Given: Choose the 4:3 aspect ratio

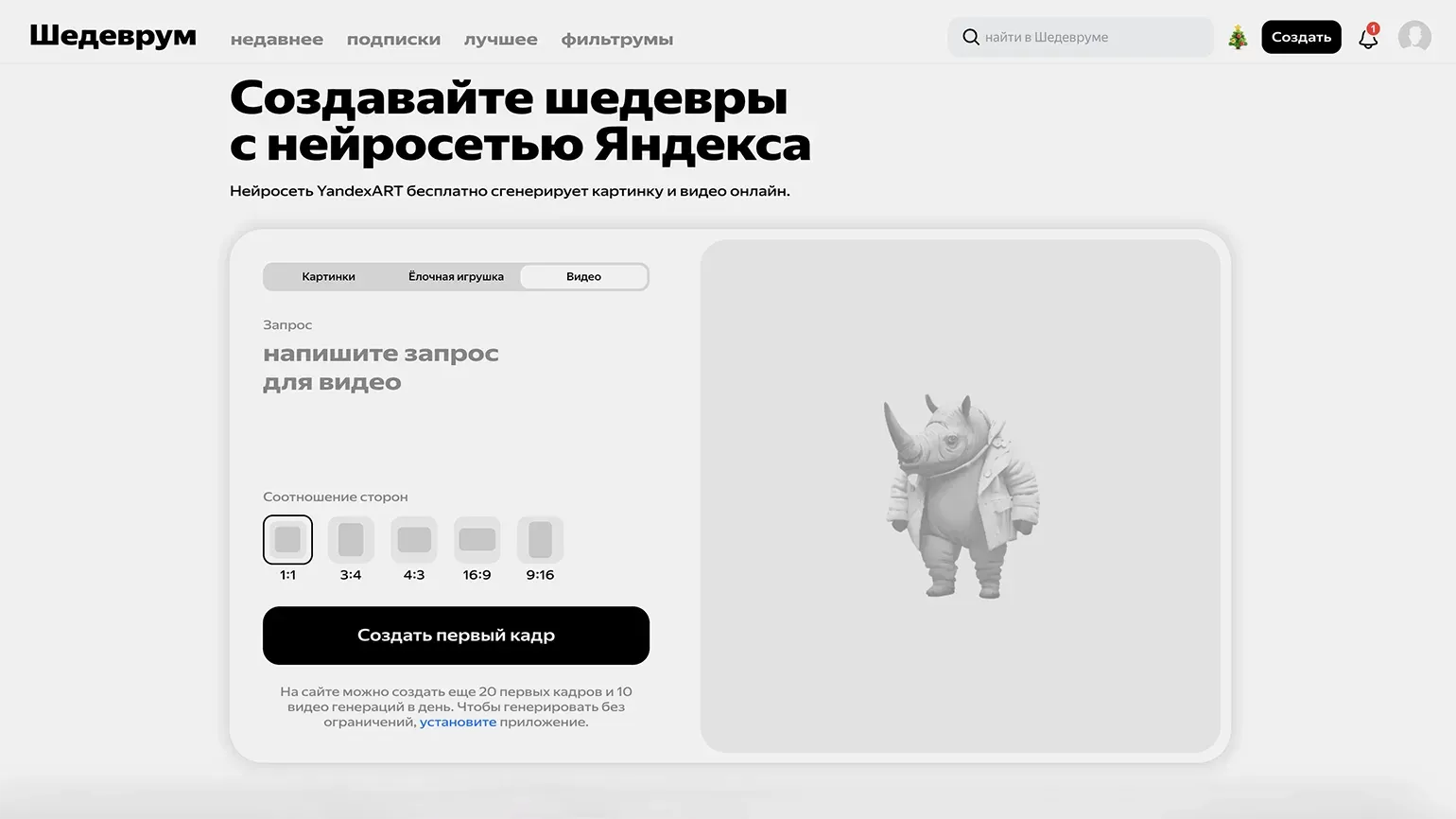Looking at the screenshot, I should pos(414,540).
